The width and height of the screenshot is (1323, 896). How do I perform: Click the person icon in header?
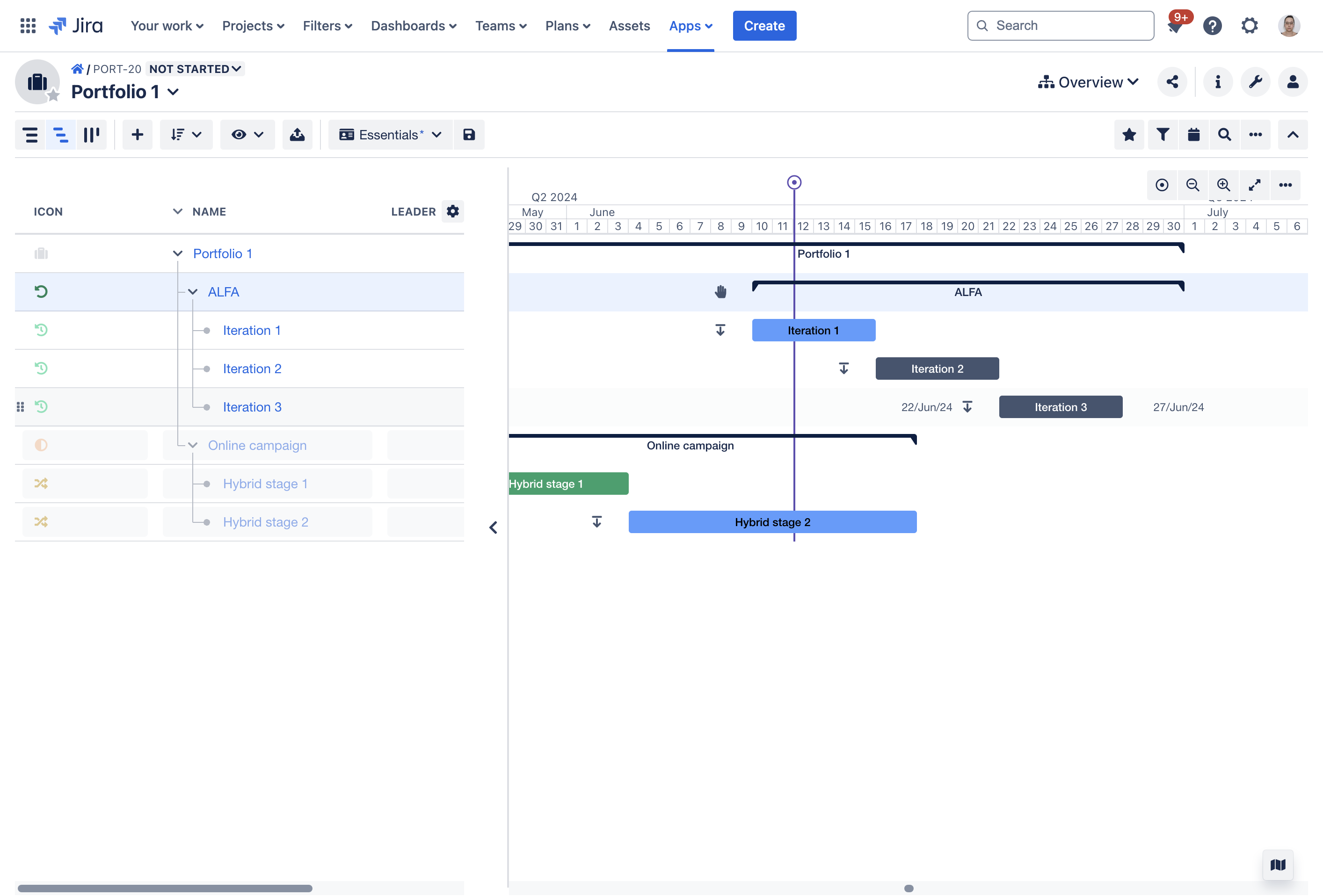(x=1292, y=82)
